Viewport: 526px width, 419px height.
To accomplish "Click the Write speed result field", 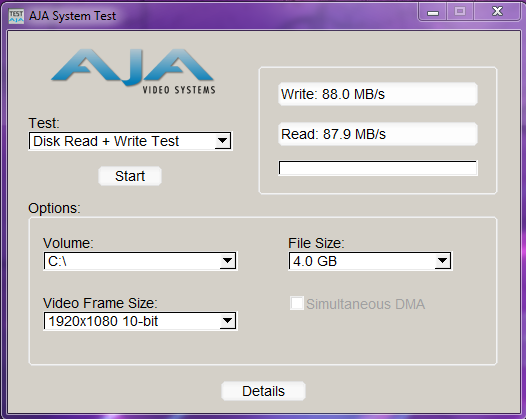I will pyautogui.click(x=378, y=94).
